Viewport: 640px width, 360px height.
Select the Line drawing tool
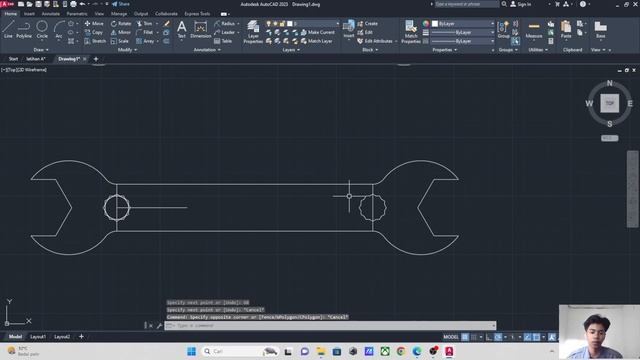pos(8,29)
